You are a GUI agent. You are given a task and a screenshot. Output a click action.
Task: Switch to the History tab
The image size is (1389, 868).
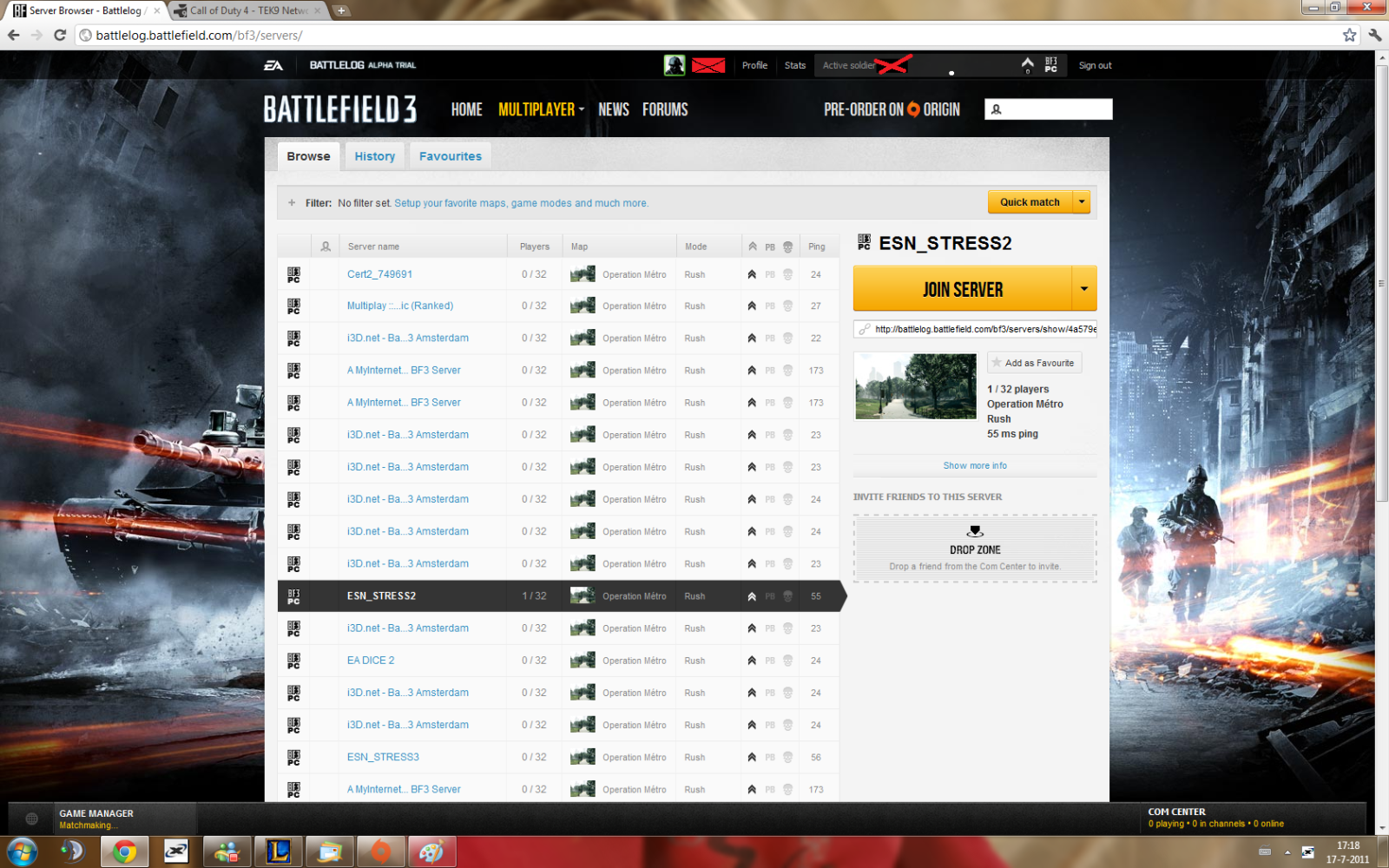[374, 156]
